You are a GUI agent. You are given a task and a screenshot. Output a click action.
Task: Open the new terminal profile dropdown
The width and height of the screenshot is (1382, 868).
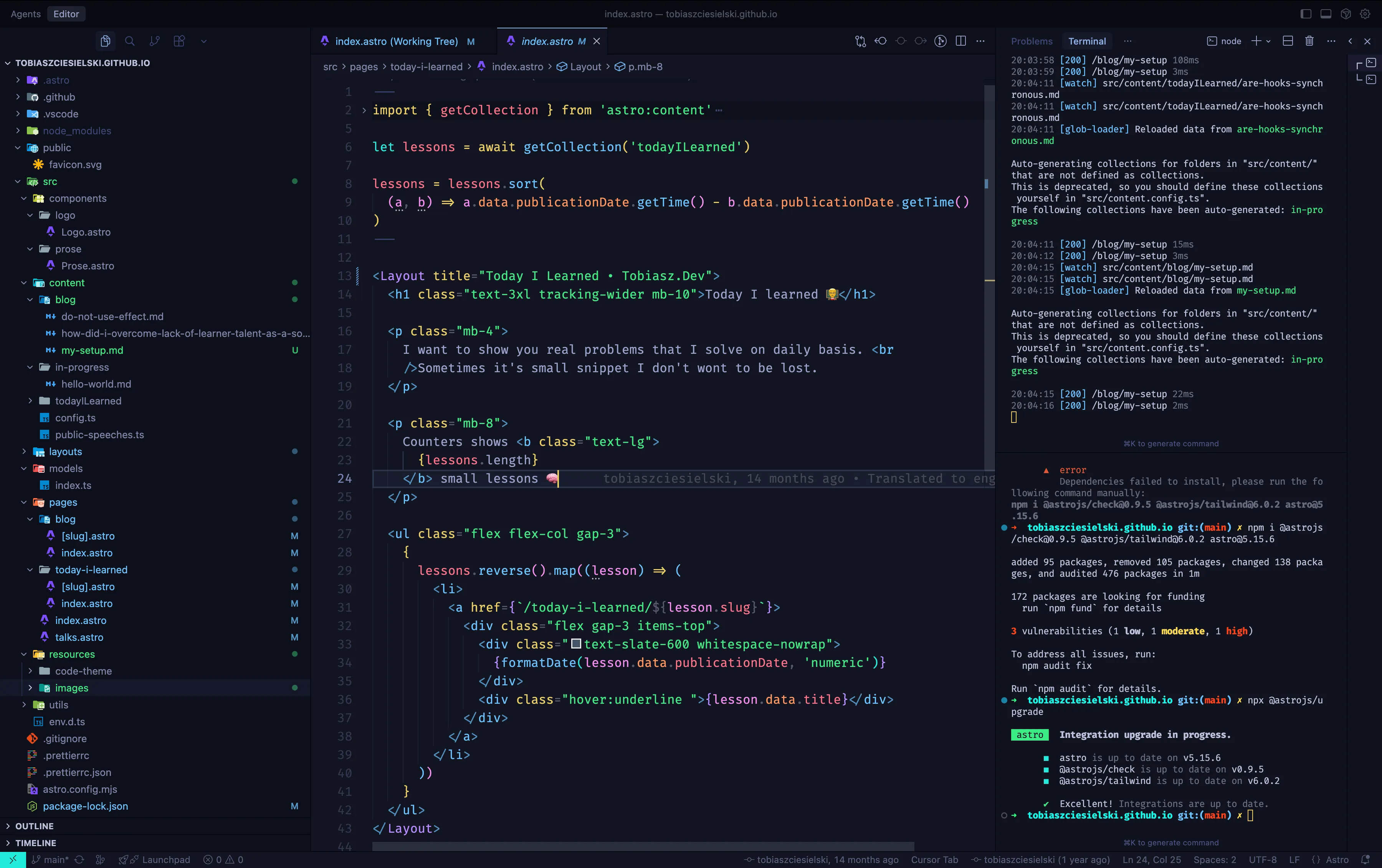[x=1268, y=41]
